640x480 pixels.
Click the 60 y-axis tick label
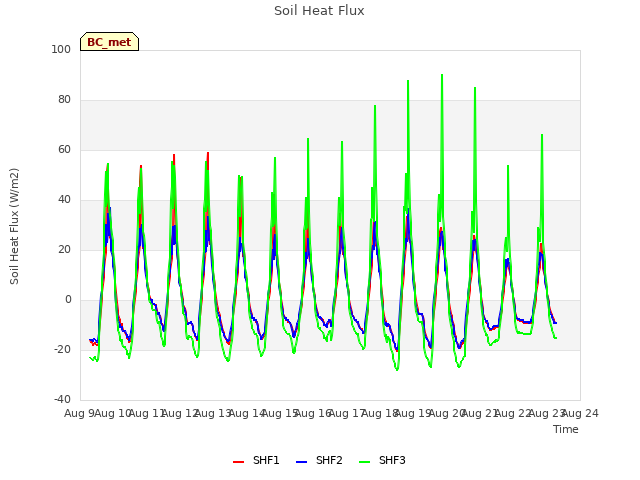click(x=64, y=149)
